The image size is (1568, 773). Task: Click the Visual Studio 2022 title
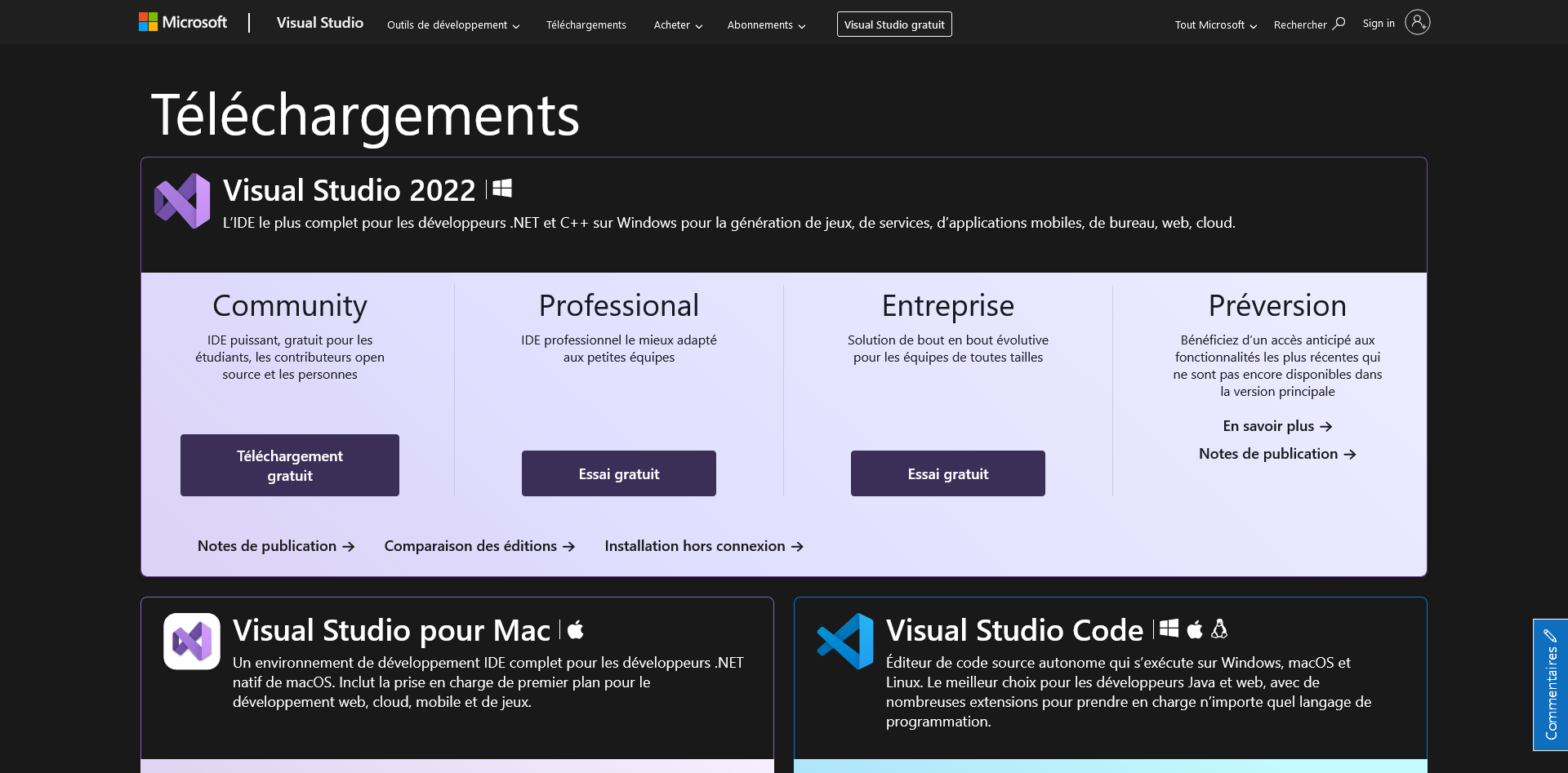click(349, 190)
